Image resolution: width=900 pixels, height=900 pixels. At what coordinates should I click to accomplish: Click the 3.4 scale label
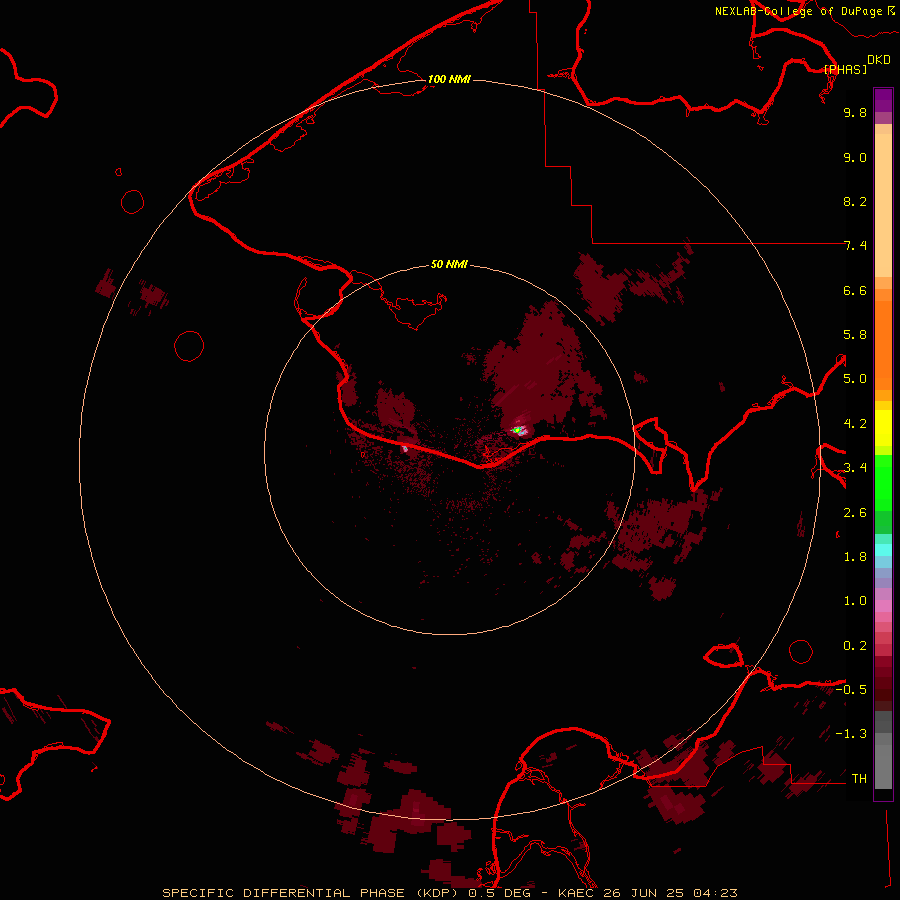855,468
